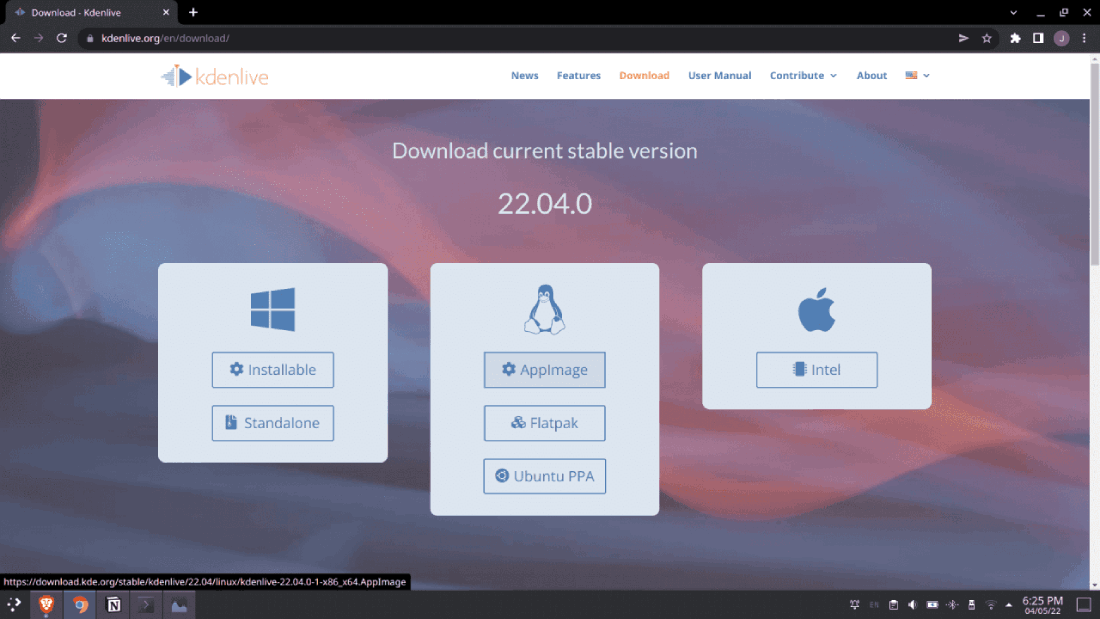Open the Wi-Fi network tray icon
This screenshot has height=619, width=1100.
pyautogui.click(x=991, y=604)
